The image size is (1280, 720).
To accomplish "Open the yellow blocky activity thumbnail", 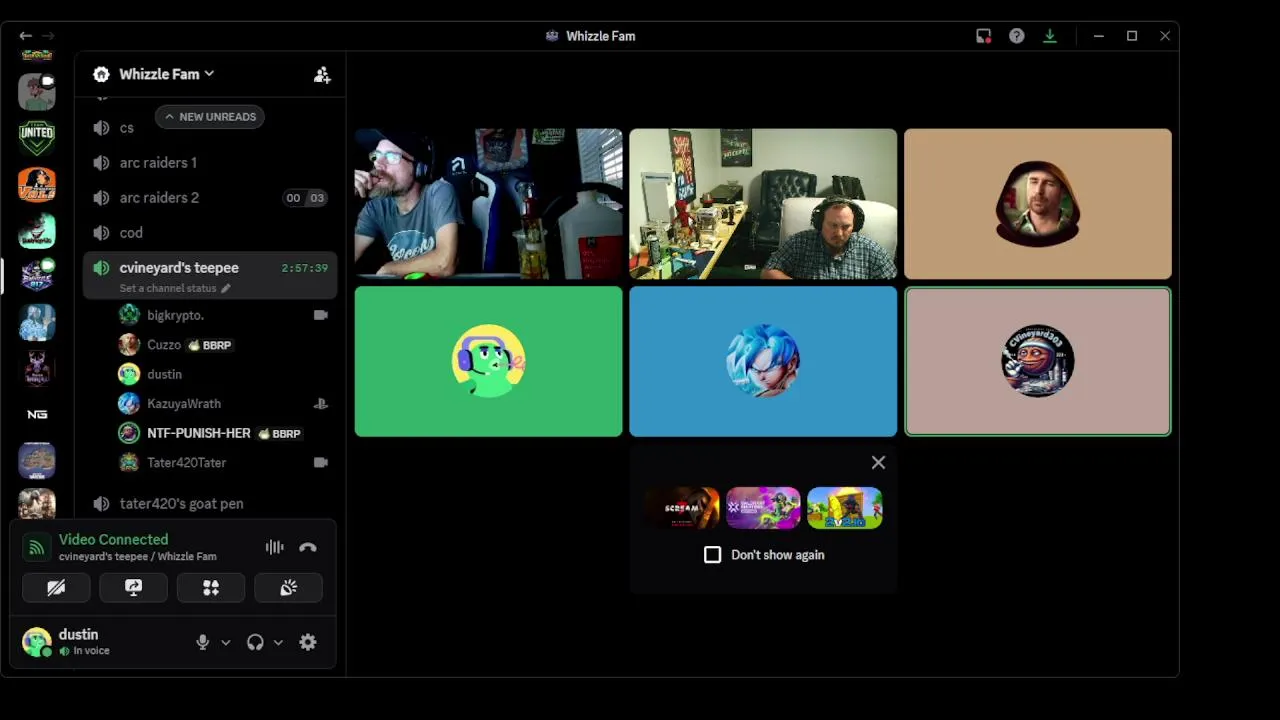I will 845,508.
